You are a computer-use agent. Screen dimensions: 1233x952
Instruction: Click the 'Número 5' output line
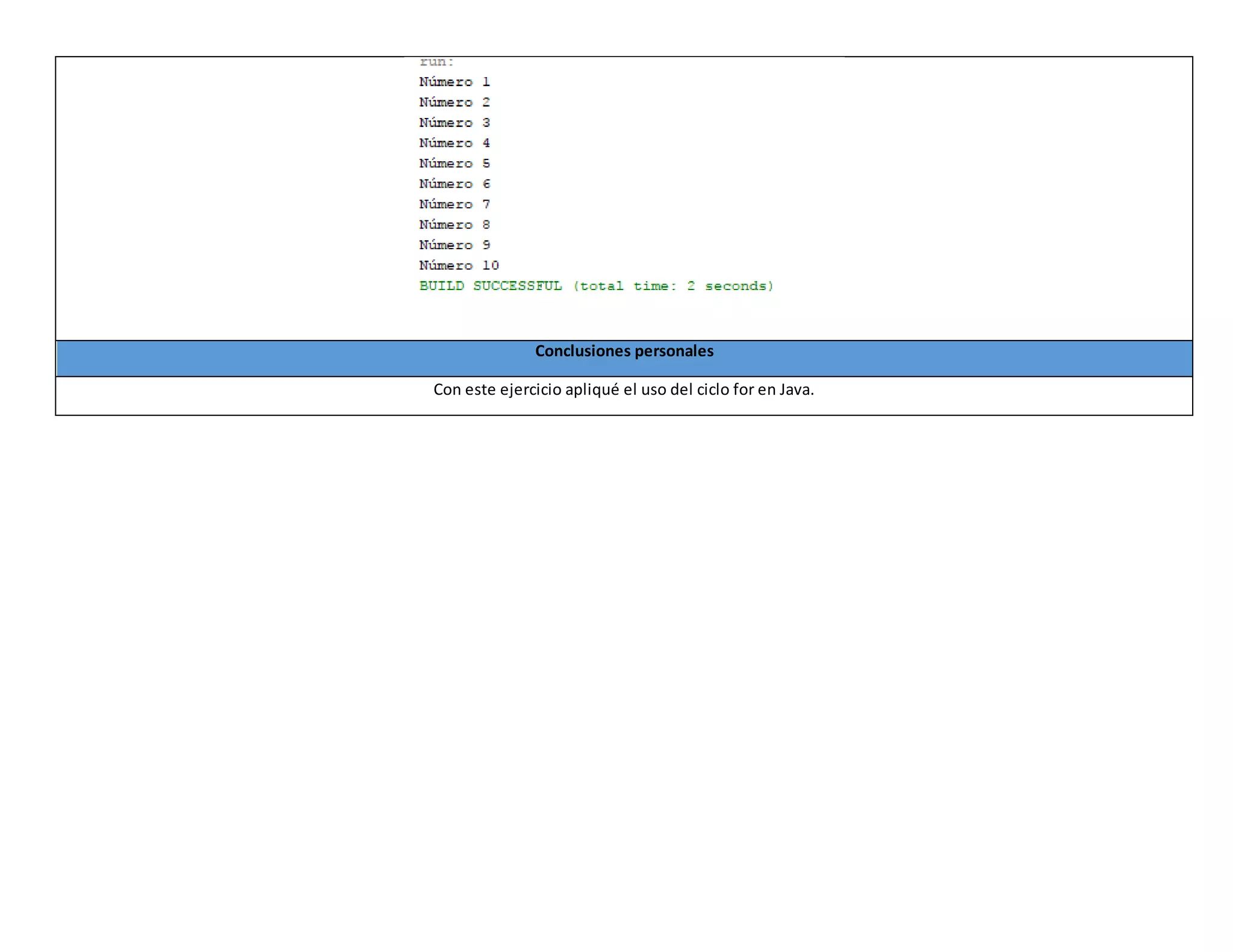point(455,164)
